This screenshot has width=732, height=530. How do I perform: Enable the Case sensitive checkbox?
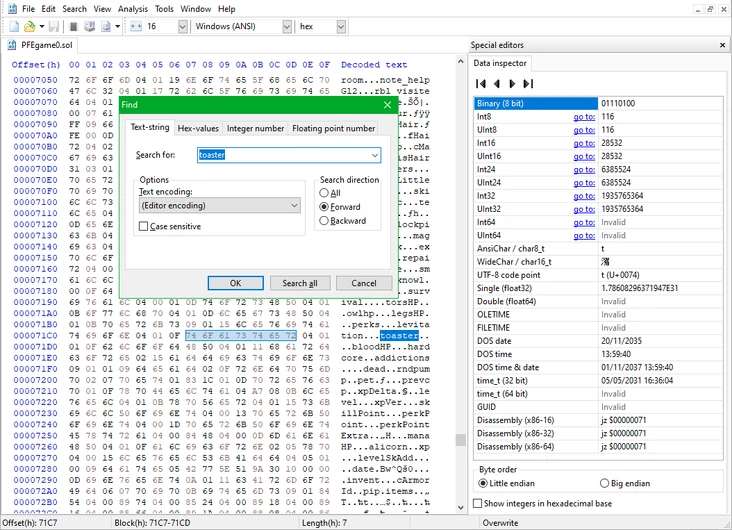tap(144, 227)
